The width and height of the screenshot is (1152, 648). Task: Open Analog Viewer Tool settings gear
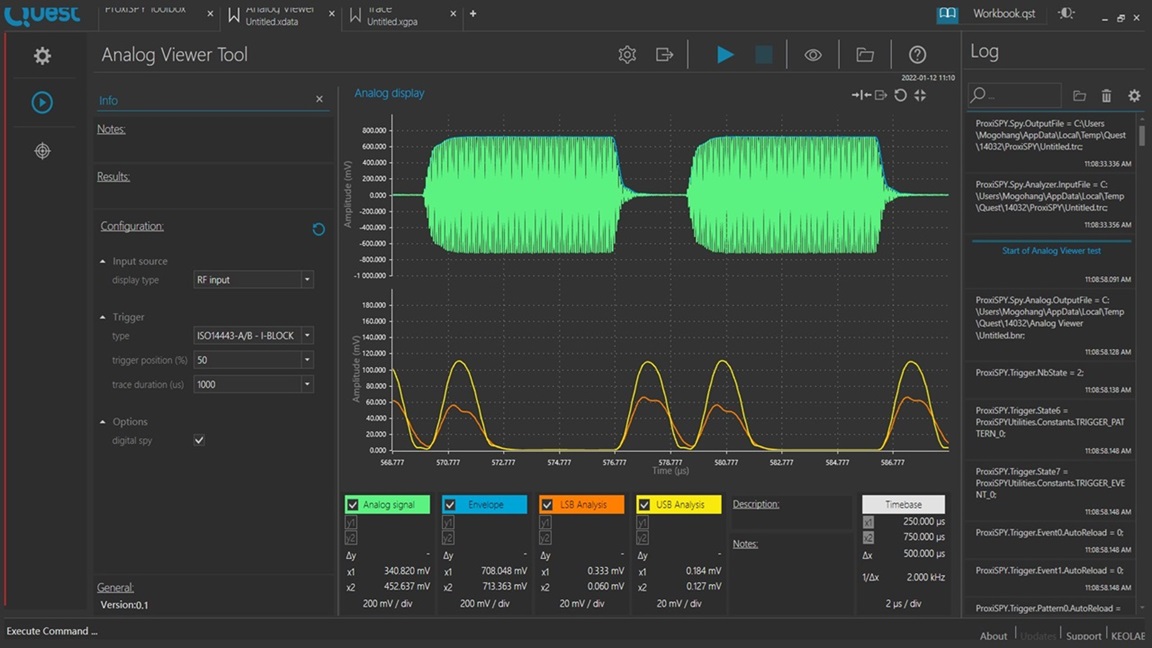click(x=627, y=54)
